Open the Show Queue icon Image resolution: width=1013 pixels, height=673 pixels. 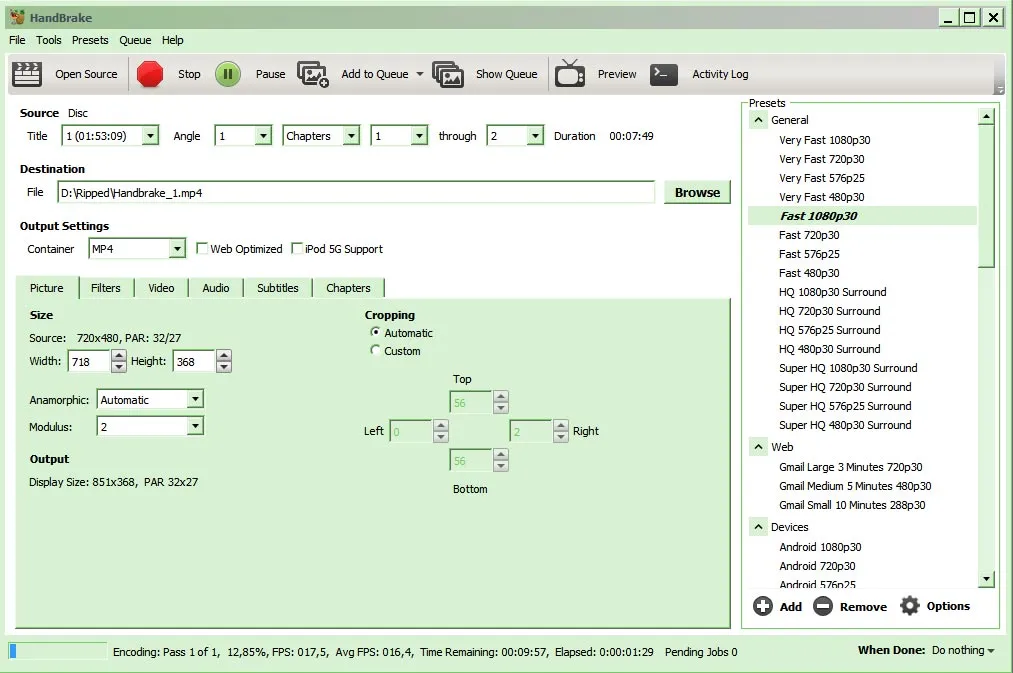(448, 74)
